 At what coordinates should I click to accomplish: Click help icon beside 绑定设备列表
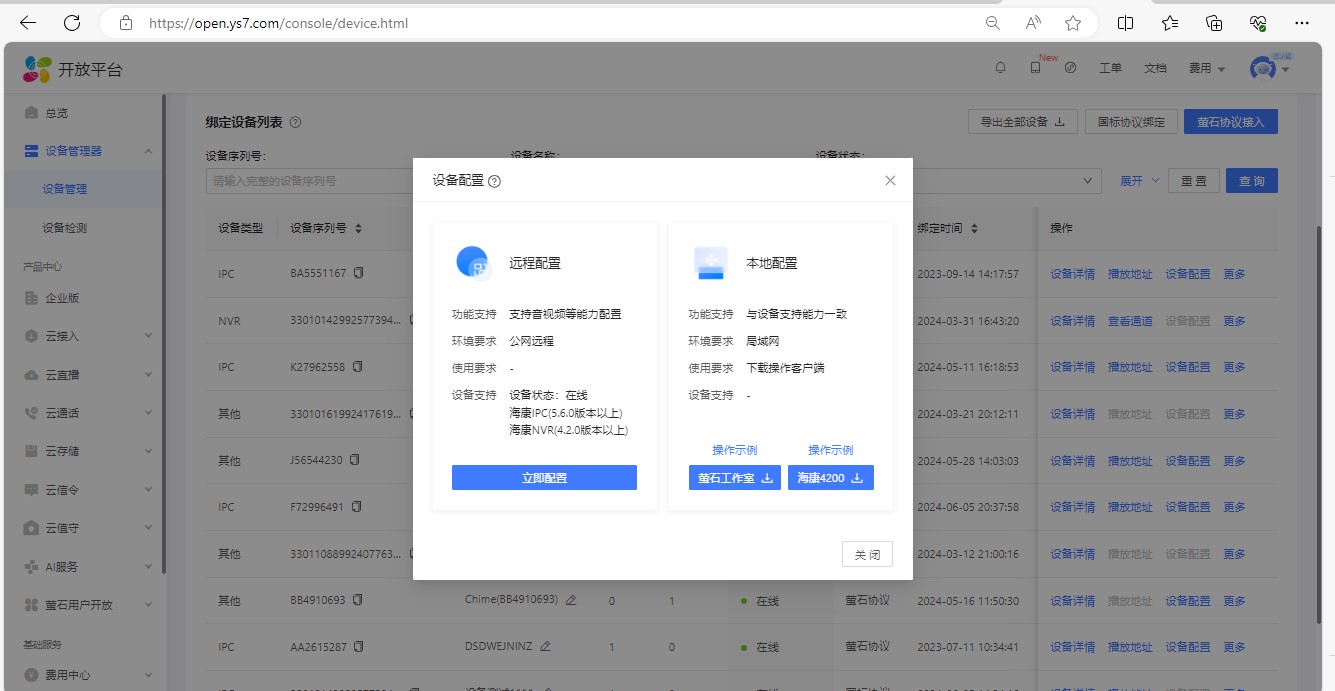coord(295,122)
